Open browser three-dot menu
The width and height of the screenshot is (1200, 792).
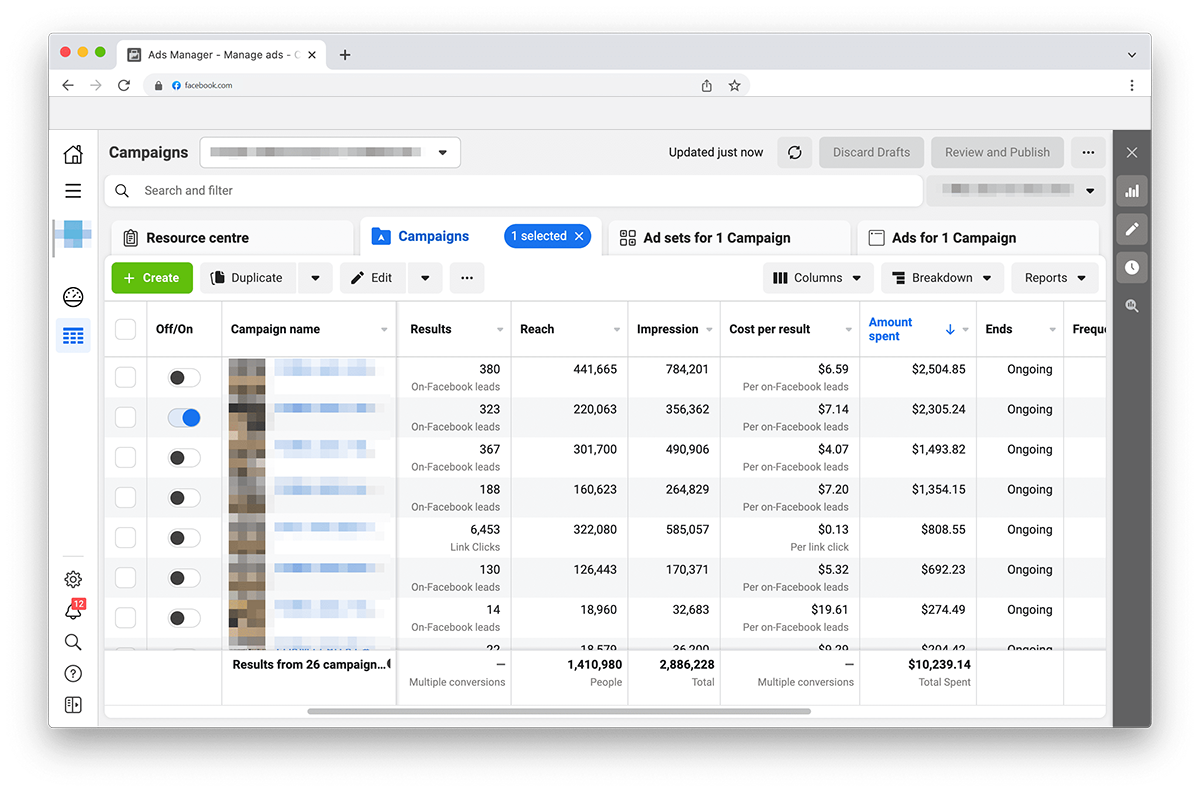(1132, 86)
